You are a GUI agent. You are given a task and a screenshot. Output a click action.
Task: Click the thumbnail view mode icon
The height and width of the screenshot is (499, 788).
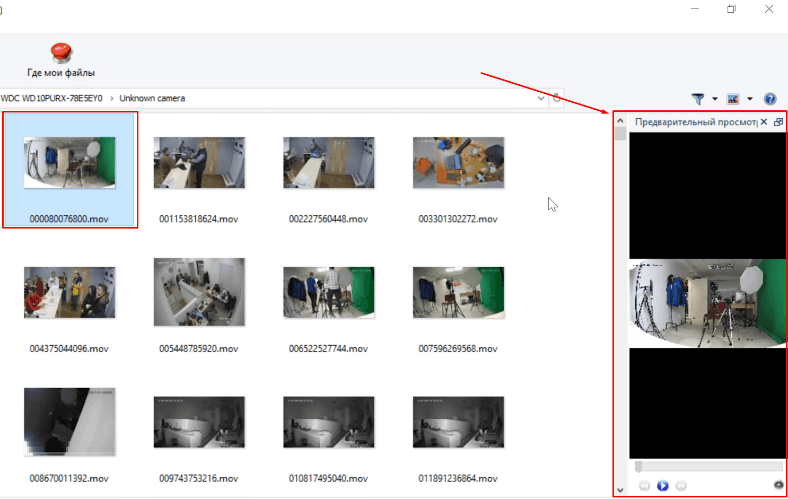(x=733, y=99)
